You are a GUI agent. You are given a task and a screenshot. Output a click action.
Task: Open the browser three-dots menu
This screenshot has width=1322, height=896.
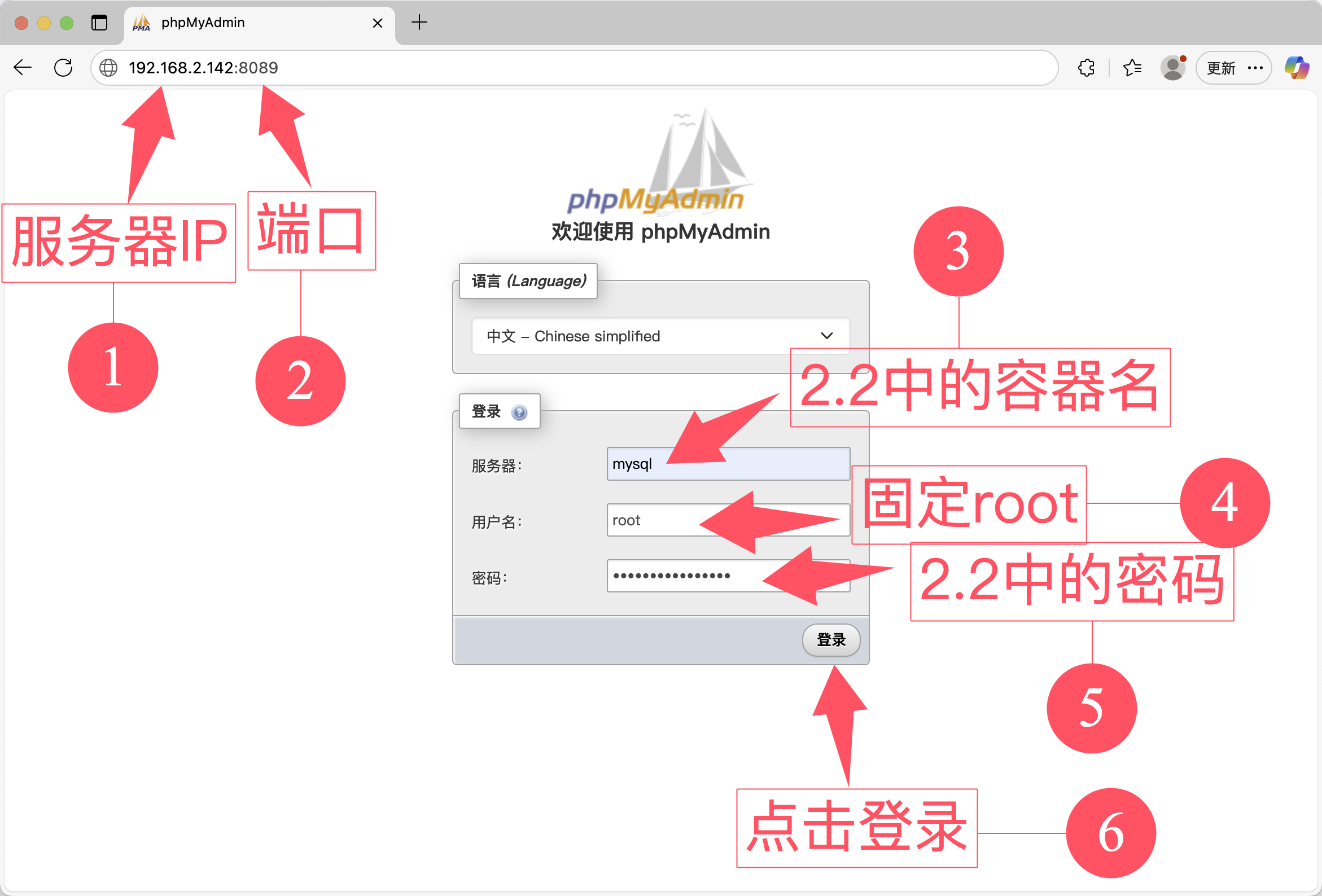(1255, 68)
